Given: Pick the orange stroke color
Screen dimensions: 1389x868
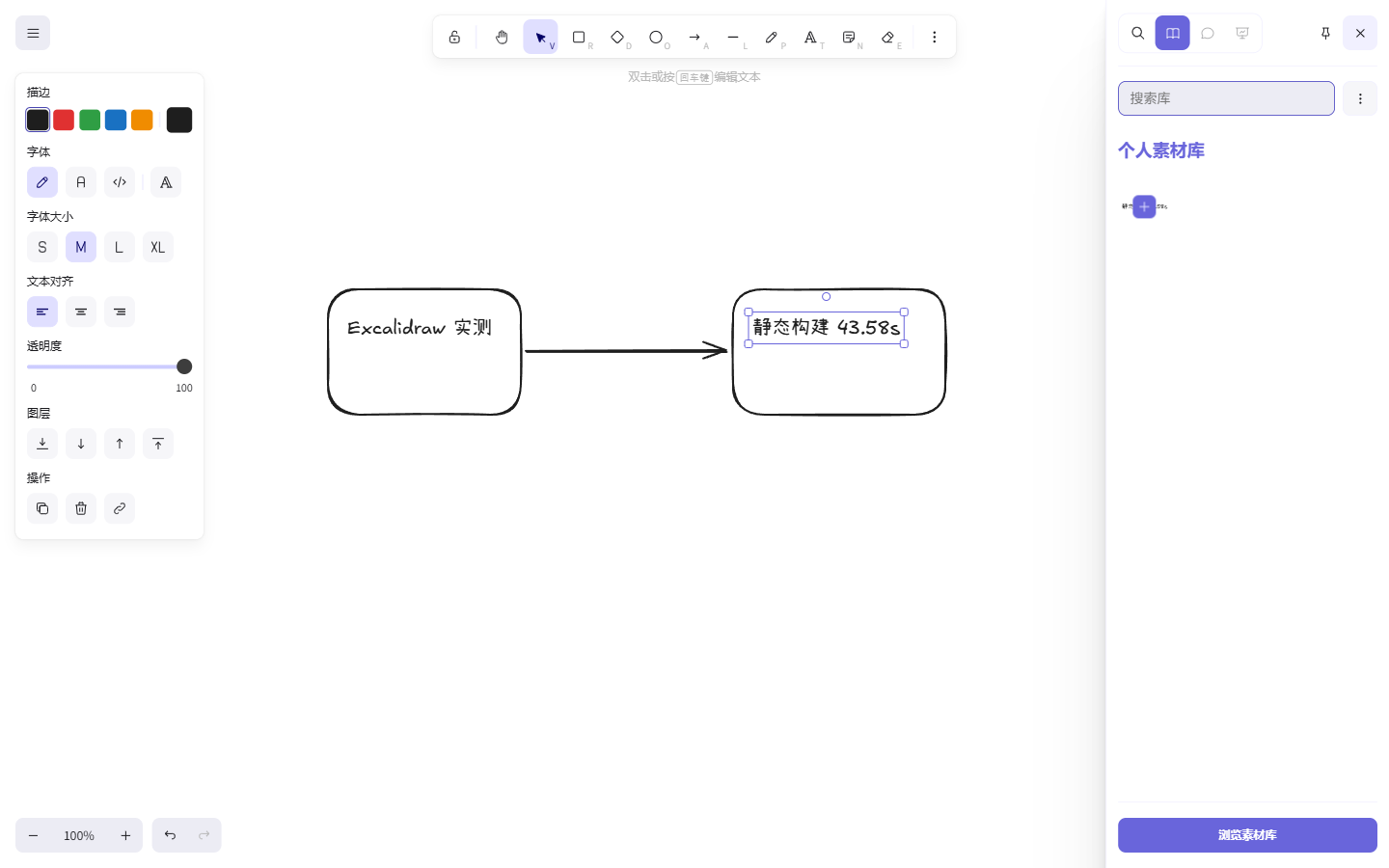Looking at the screenshot, I should point(142,120).
